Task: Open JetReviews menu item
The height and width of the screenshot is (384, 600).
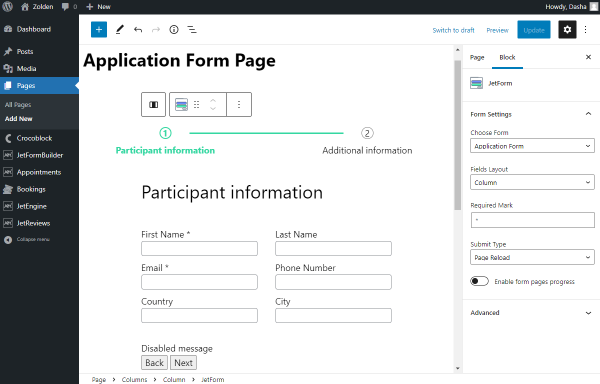Action: (39, 223)
